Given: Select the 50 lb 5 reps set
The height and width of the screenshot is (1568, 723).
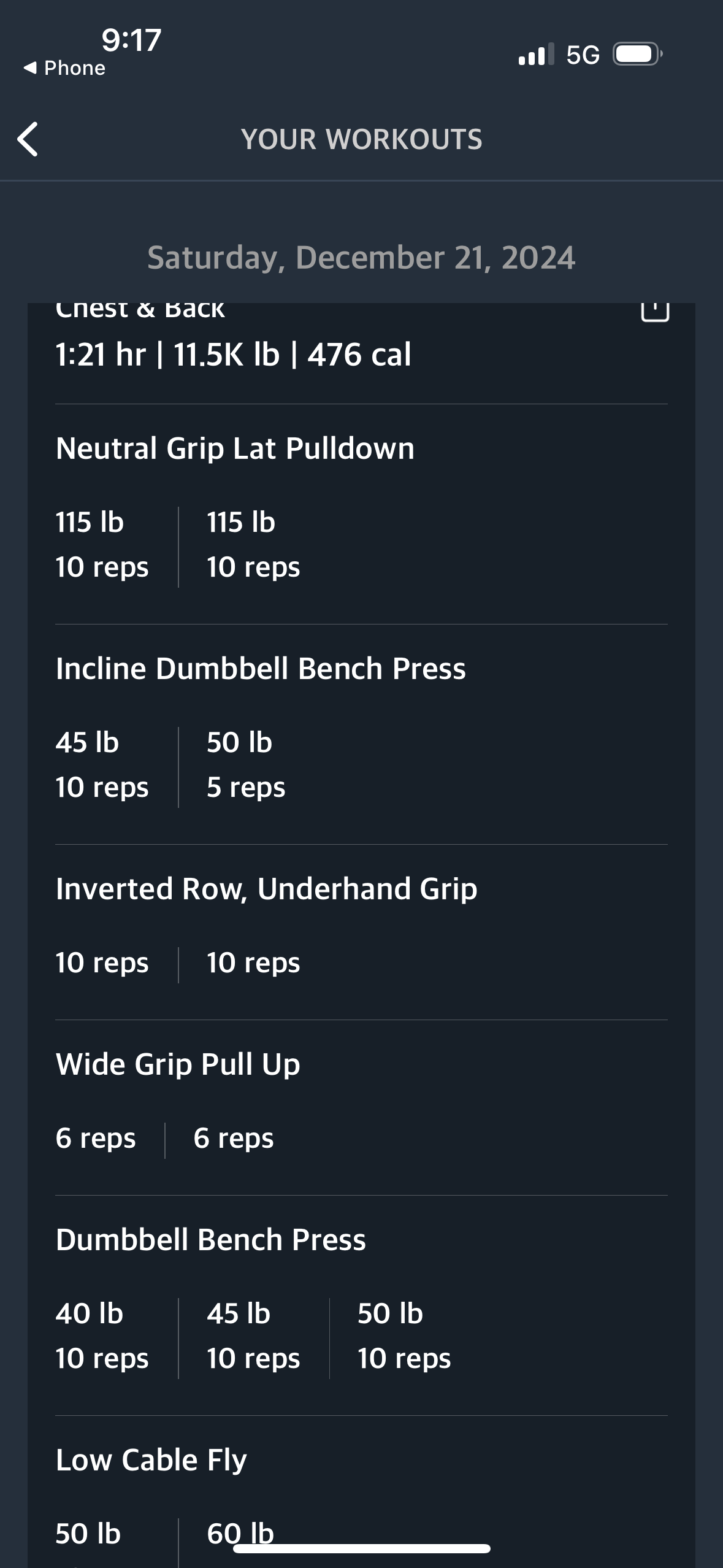Looking at the screenshot, I should click(x=245, y=764).
